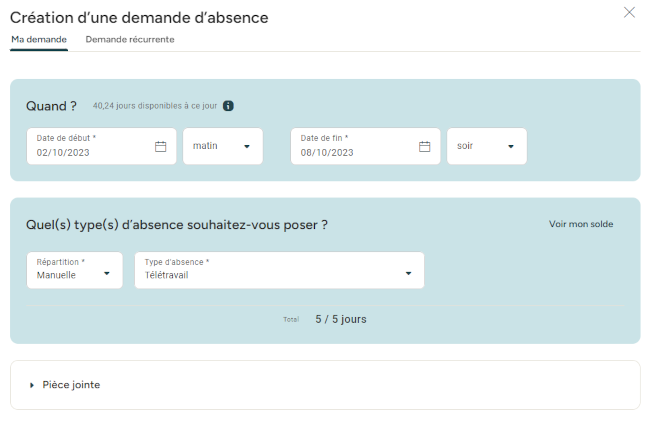
Task: Open the Répartition Manuelle dropdown
Action: (75, 270)
